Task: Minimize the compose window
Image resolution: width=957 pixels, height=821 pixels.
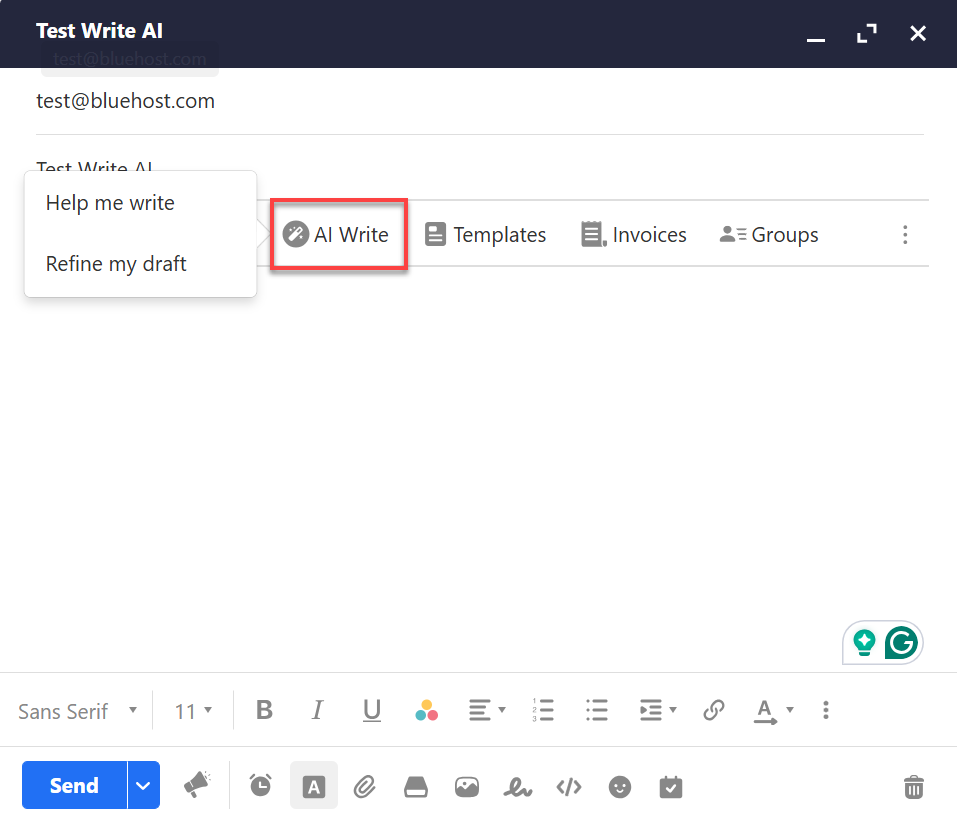Action: click(816, 39)
